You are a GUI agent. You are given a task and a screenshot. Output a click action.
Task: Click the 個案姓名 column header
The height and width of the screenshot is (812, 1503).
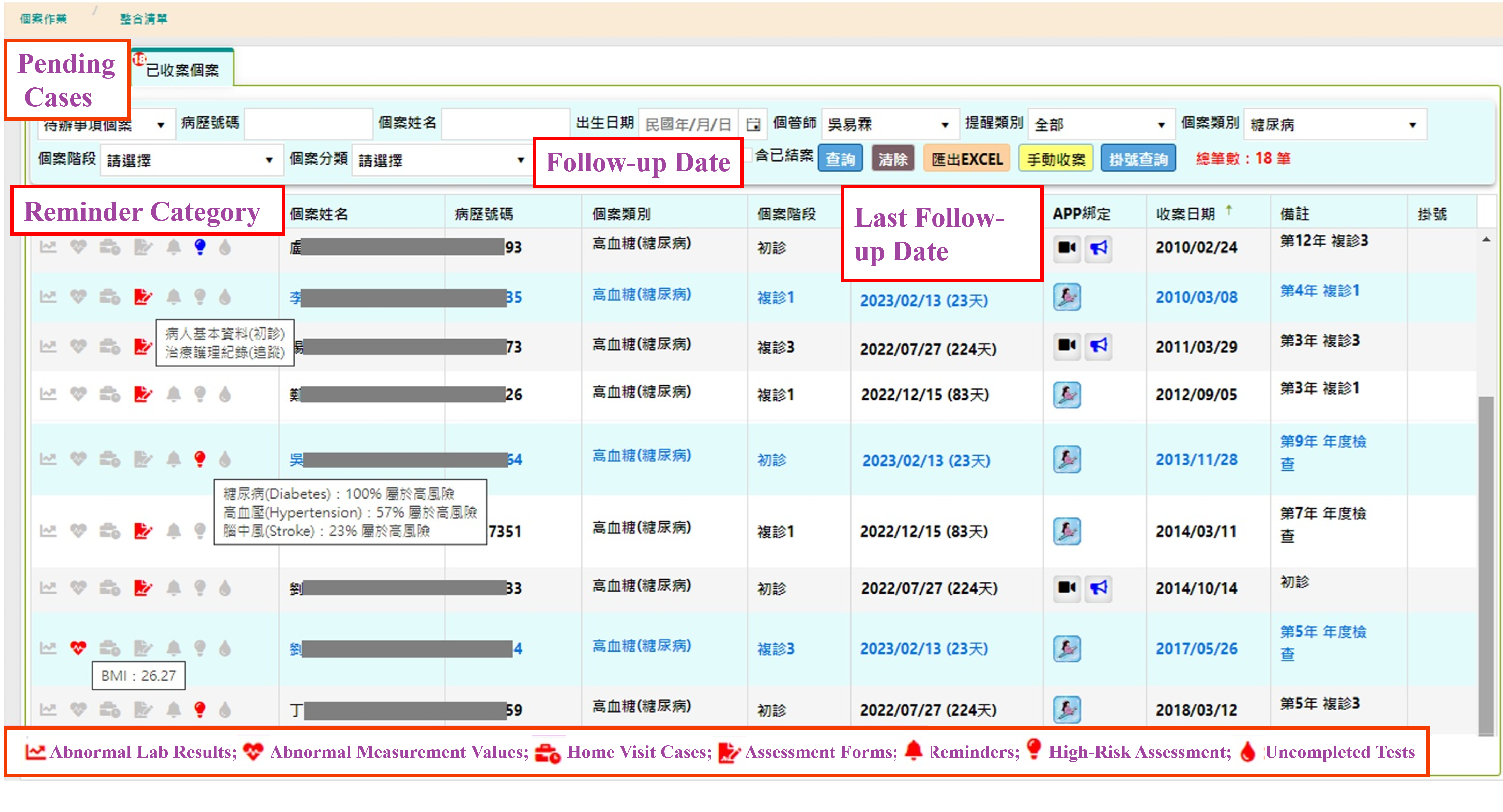pyautogui.click(x=319, y=214)
